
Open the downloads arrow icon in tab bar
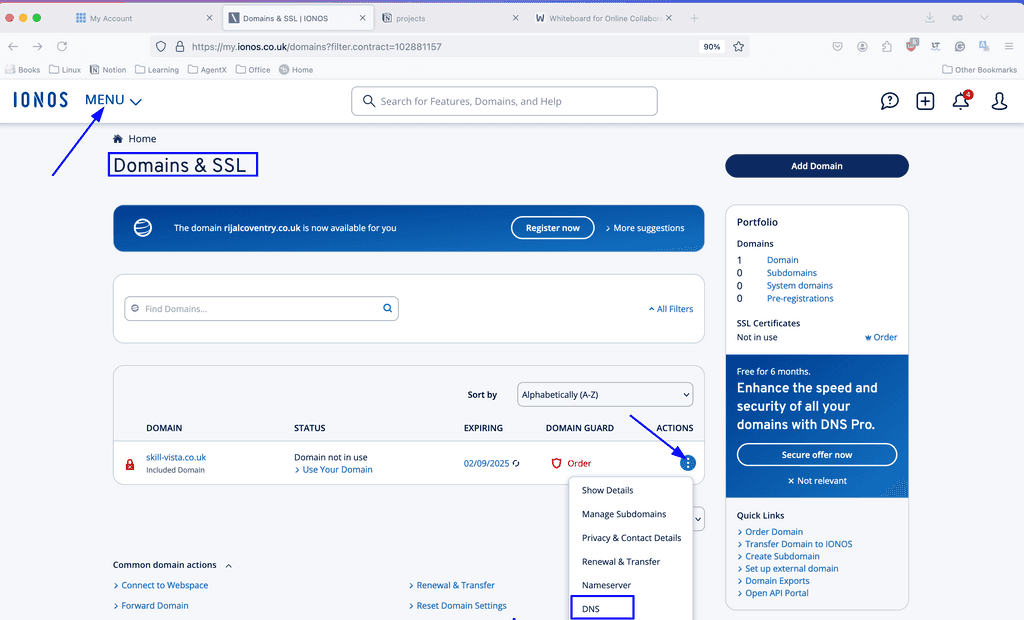929,18
